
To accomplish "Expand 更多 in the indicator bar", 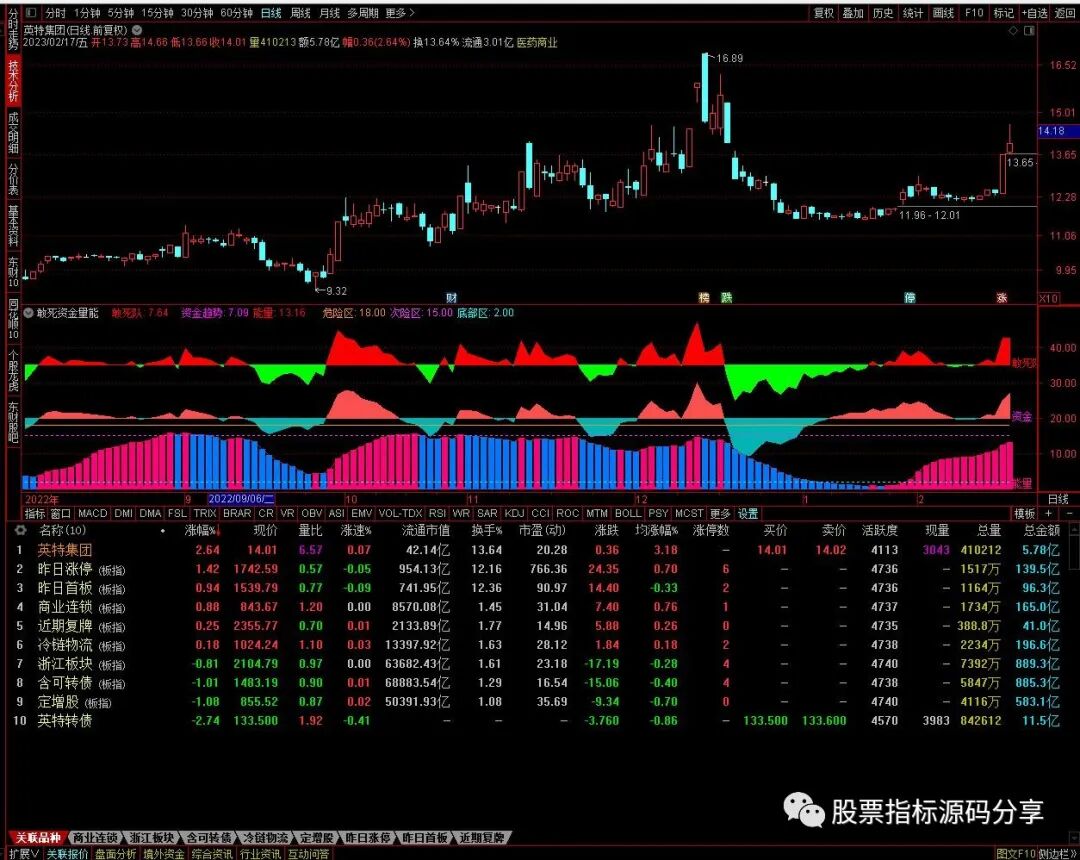I will [720, 514].
